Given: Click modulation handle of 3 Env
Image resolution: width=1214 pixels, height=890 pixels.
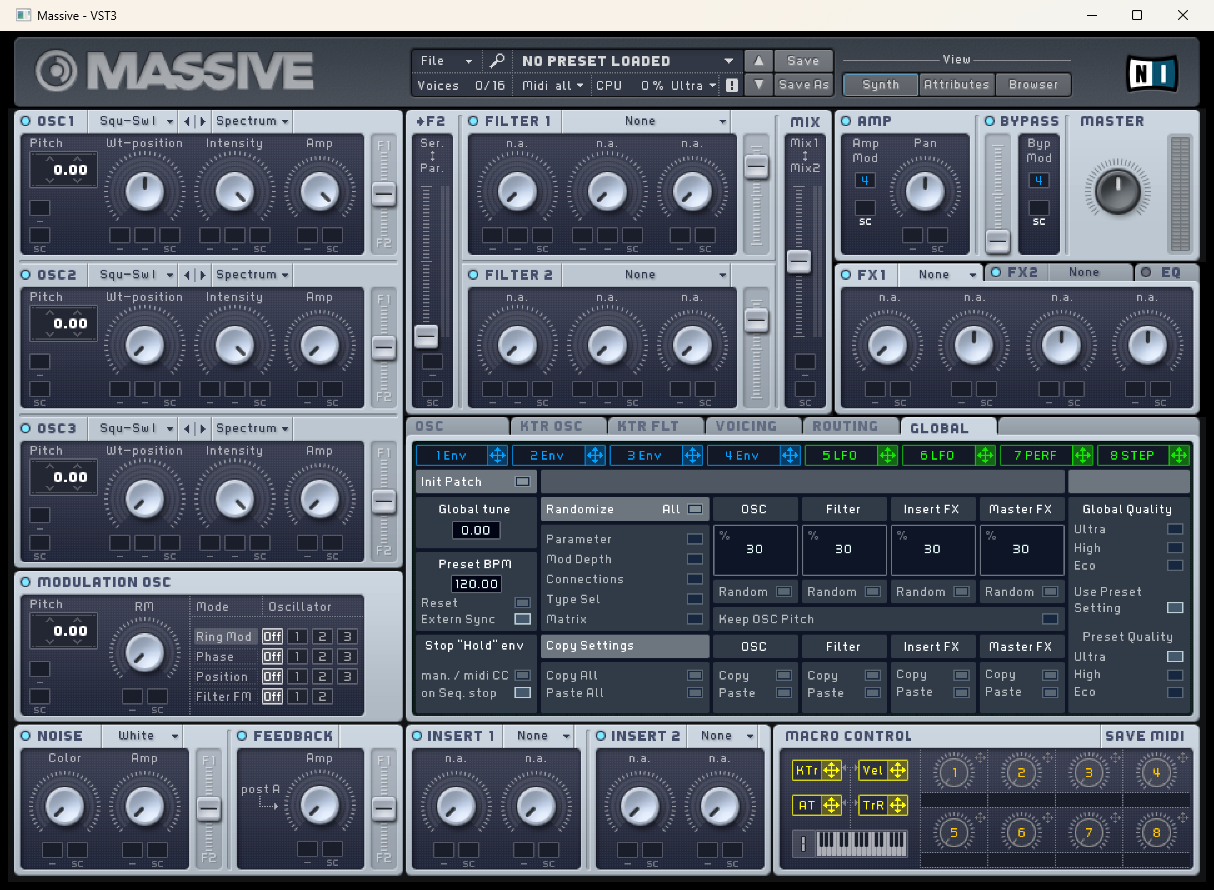Looking at the screenshot, I should [692, 456].
